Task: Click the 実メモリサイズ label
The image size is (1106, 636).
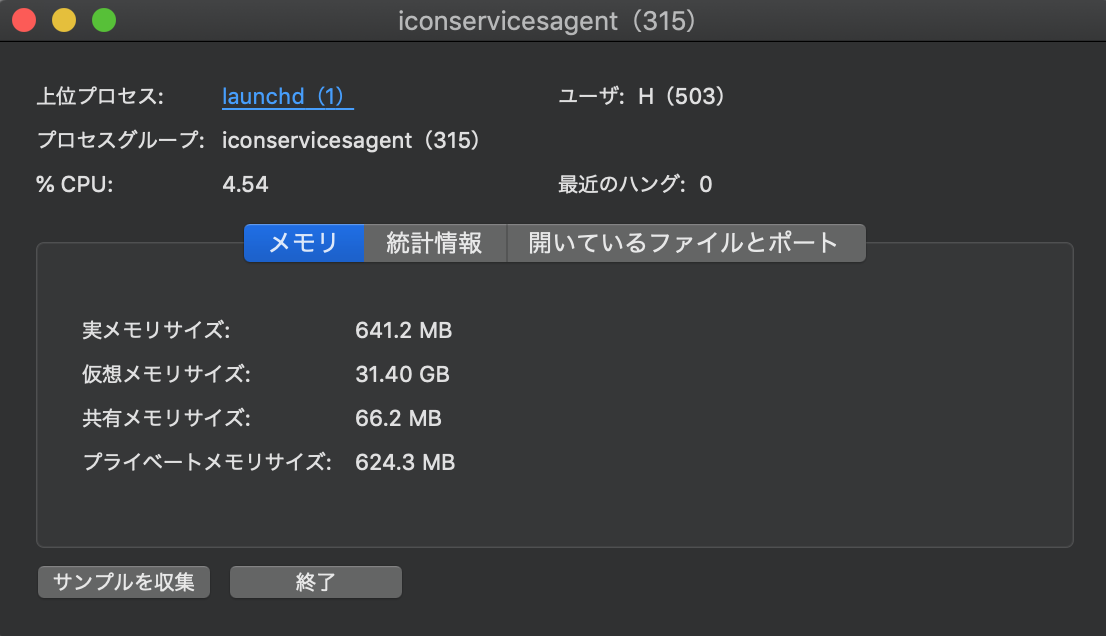Action: point(156,330)
